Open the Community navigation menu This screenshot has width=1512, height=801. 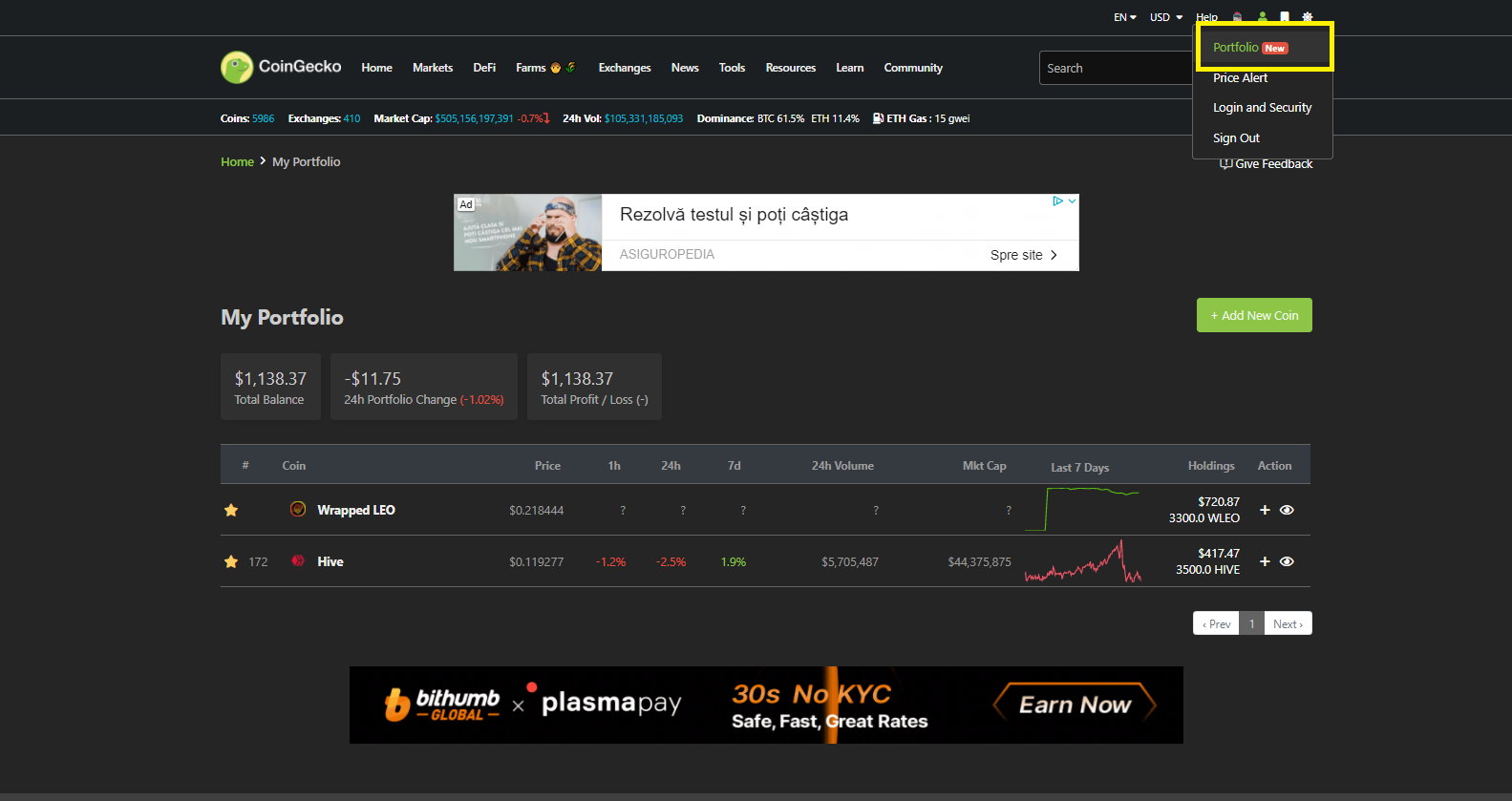point(913,68)
